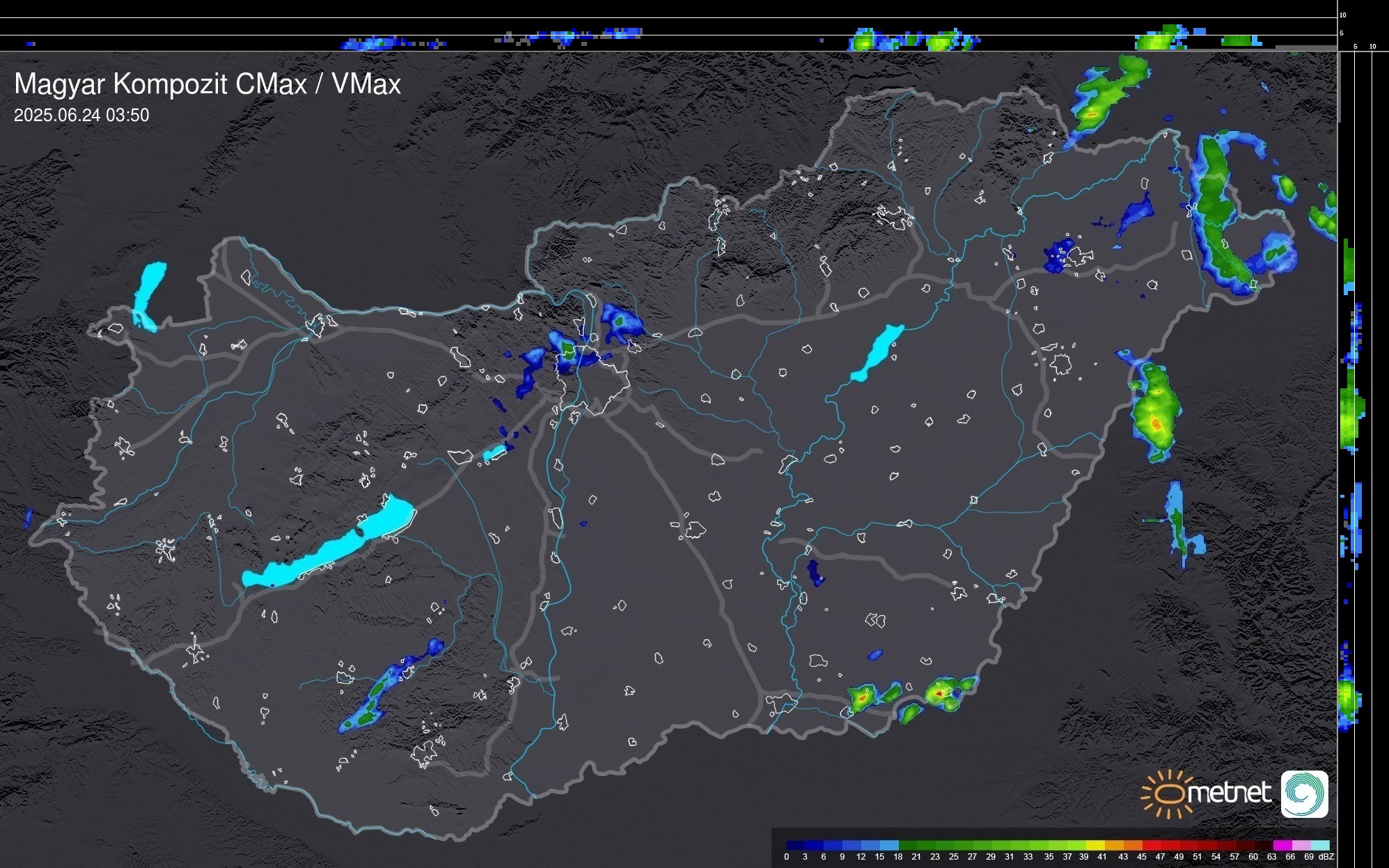The width and height of the screenshot is (1389, 868).
Task: Click the top VMax panel's 10 km label
Action: pos(1343,15)
